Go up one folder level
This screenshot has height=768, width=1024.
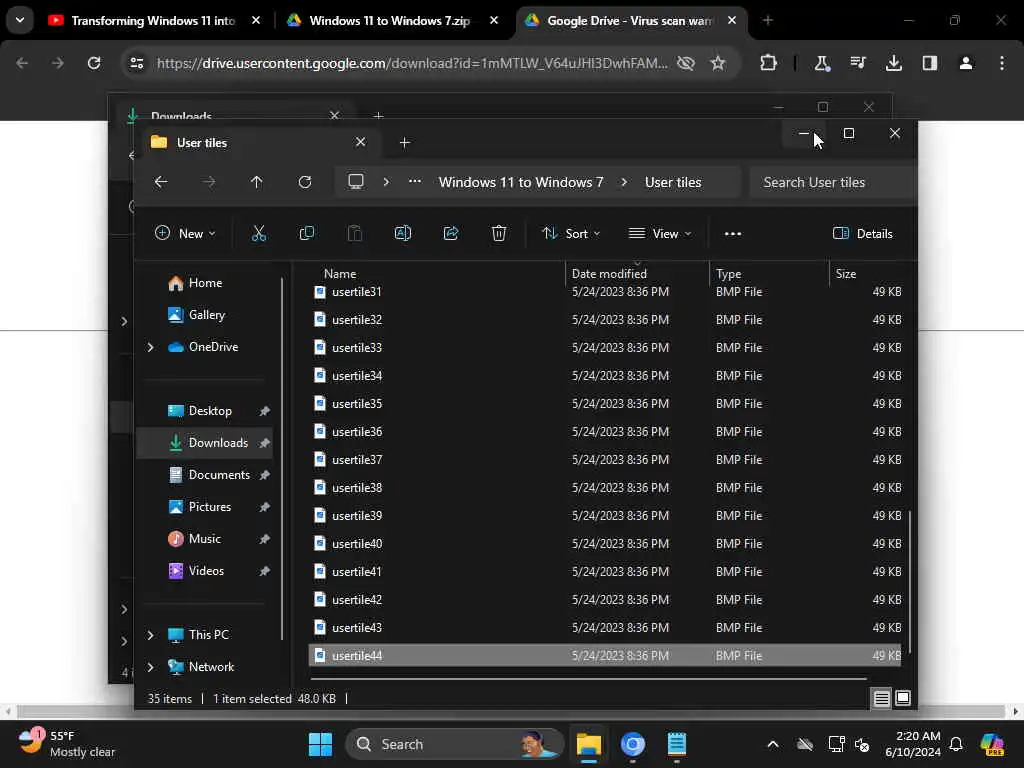click(257, 182)
